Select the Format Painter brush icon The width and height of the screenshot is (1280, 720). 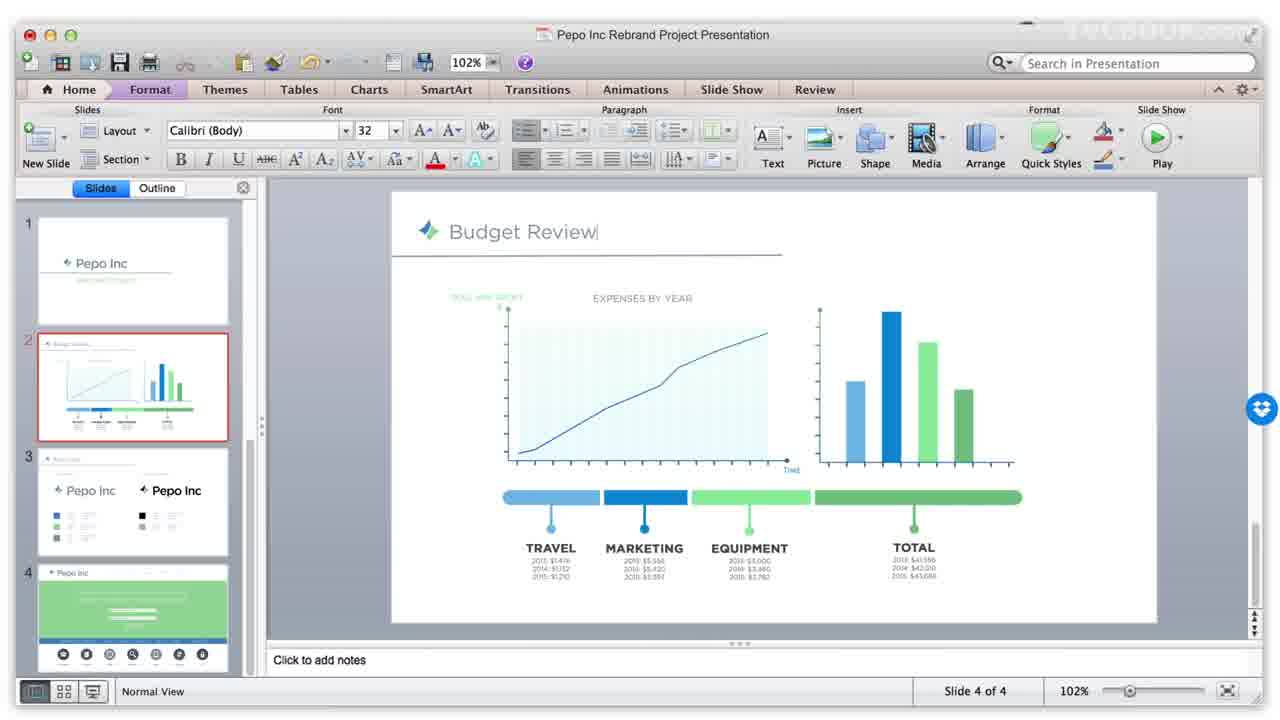point(274,62)
